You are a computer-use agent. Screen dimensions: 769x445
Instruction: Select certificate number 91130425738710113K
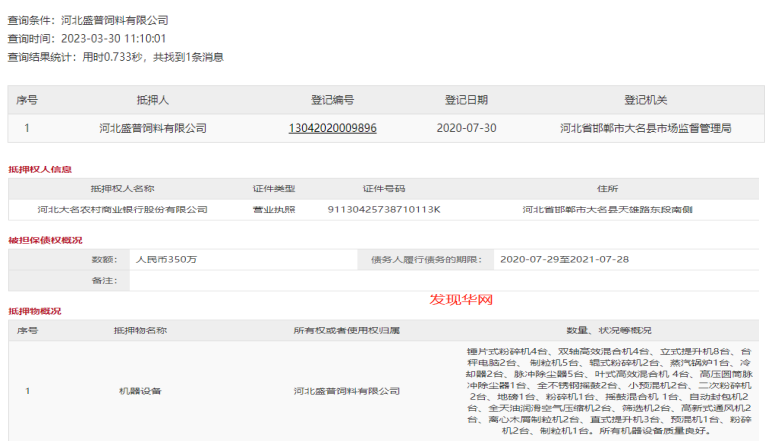click(384, 209)
